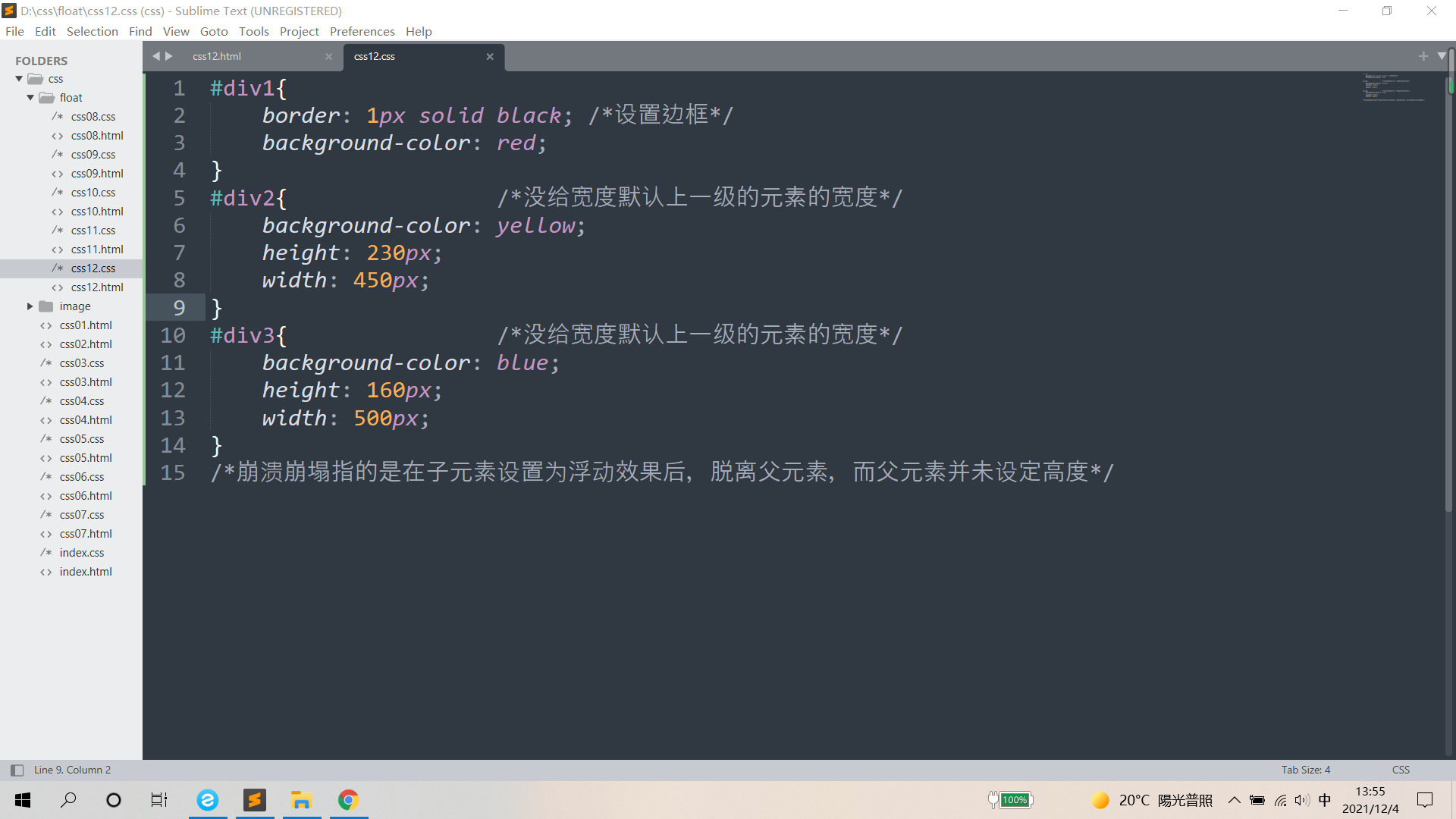The height and width of the screenshot is (819, 1456).
Task: Open index.css in sidebar
Action: [x=82, y=553]
